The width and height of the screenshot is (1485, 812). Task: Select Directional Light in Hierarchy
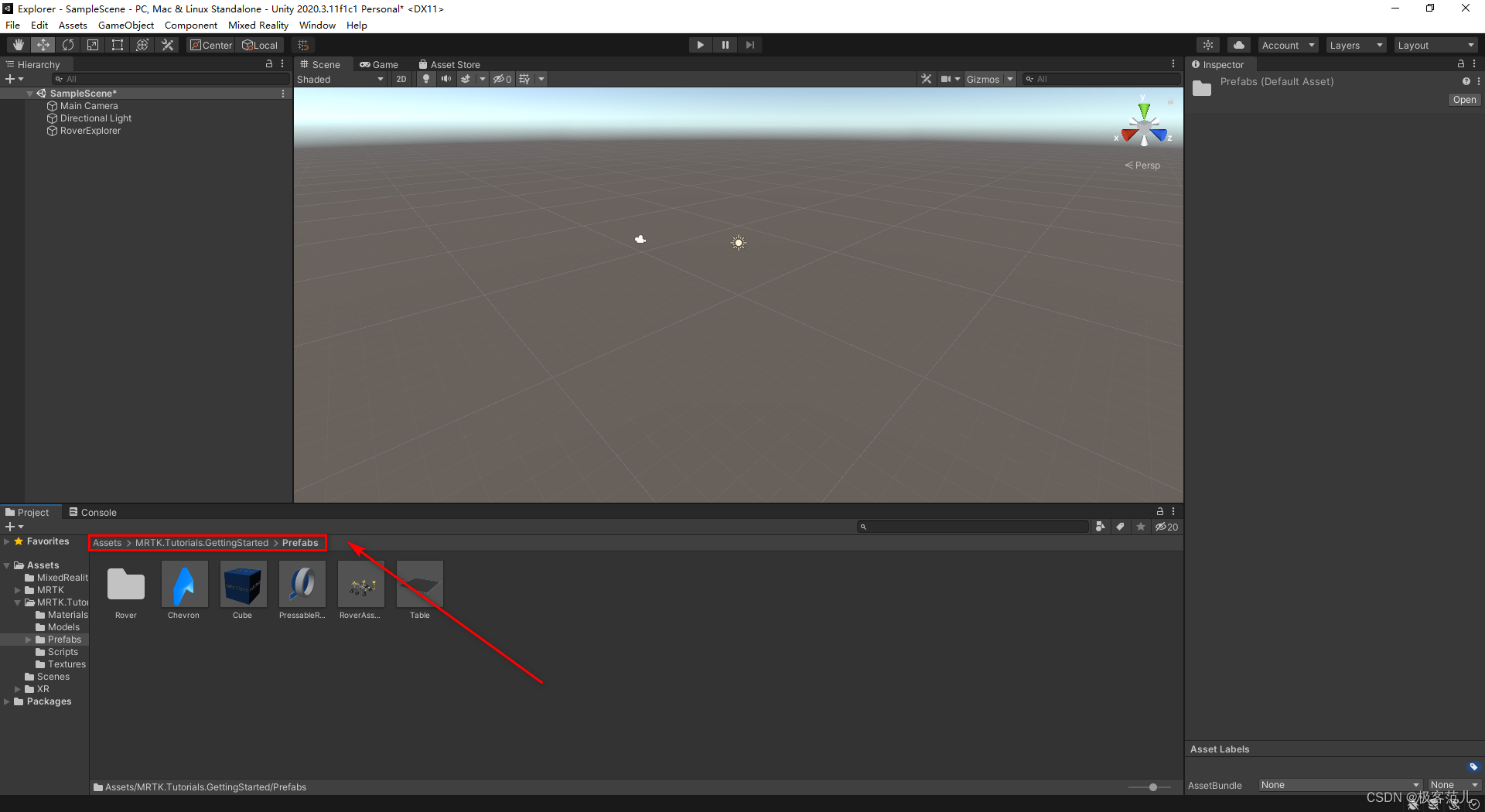(x=96, y=118)
